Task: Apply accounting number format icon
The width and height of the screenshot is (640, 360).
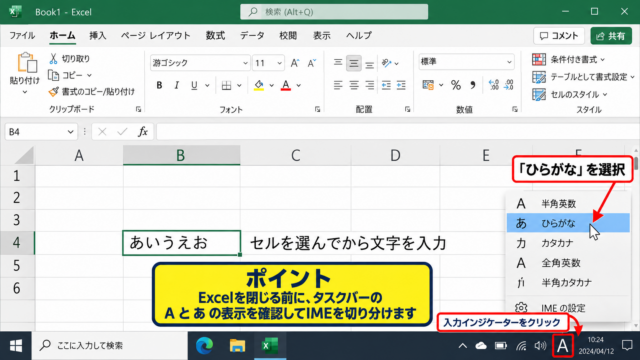Action: coord(428,85)
